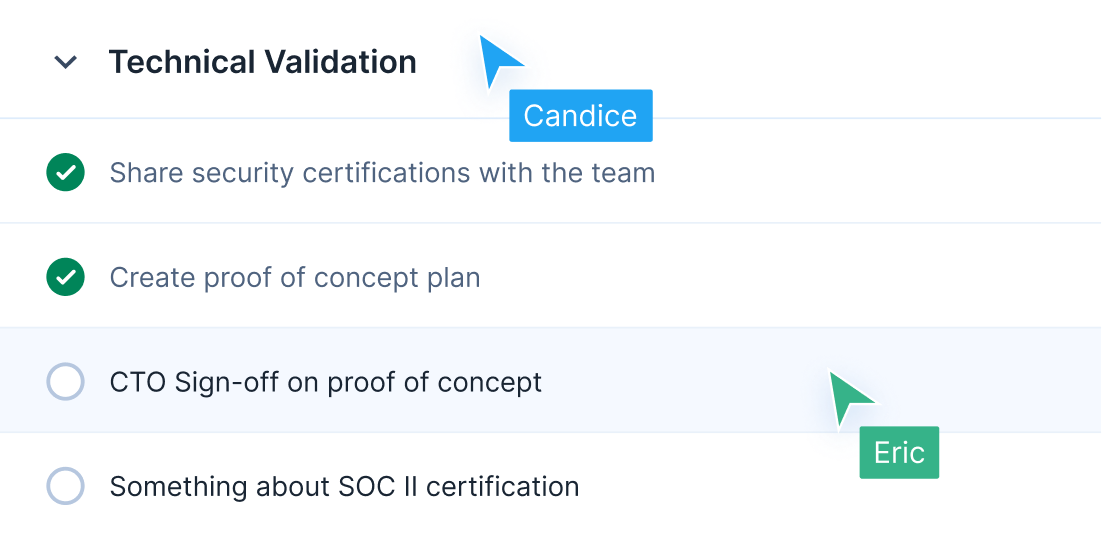Image resolution: width=1102 pixels, height=538 pixels.
Task: Collapse the Technical Validation section chevron
Action: 66,62
